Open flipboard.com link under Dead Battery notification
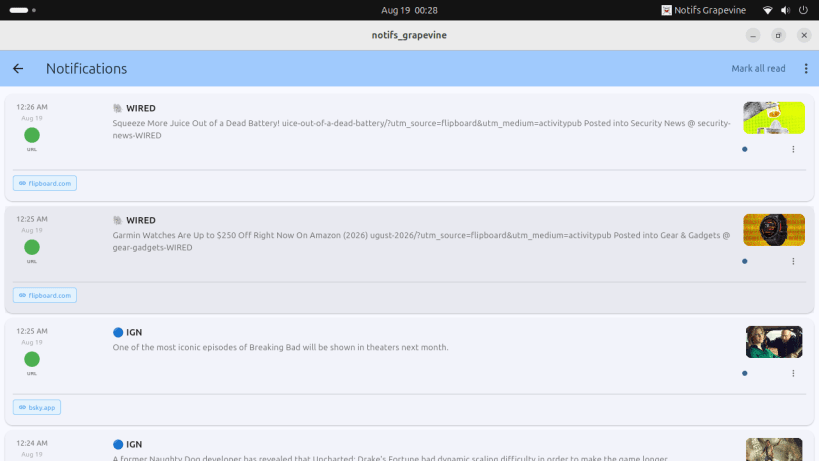 45,183
